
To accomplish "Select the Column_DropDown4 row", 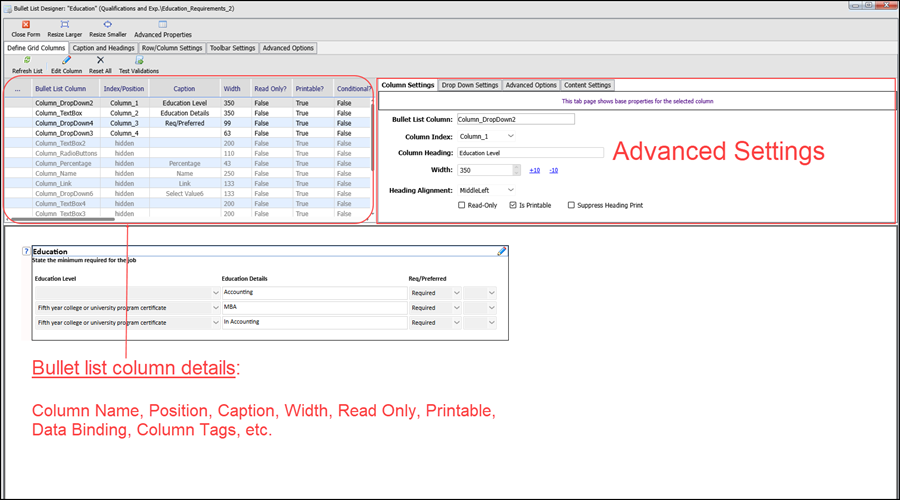I will [188, 123].
